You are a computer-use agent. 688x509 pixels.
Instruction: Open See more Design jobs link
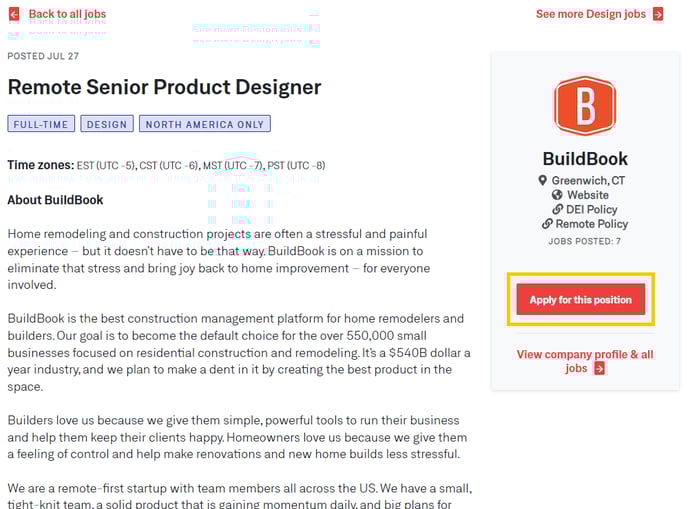[x=591, y=14]
